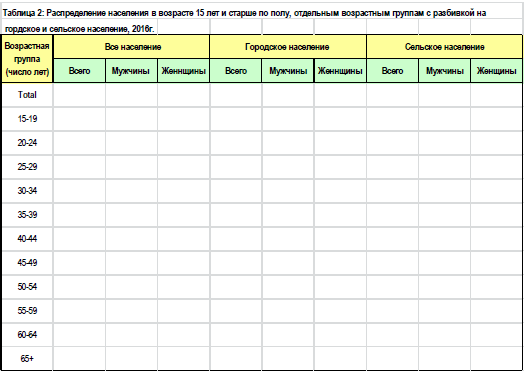Click the 65+ age group cell
Screen dimensions: 527x375
[x=27, y=359]
